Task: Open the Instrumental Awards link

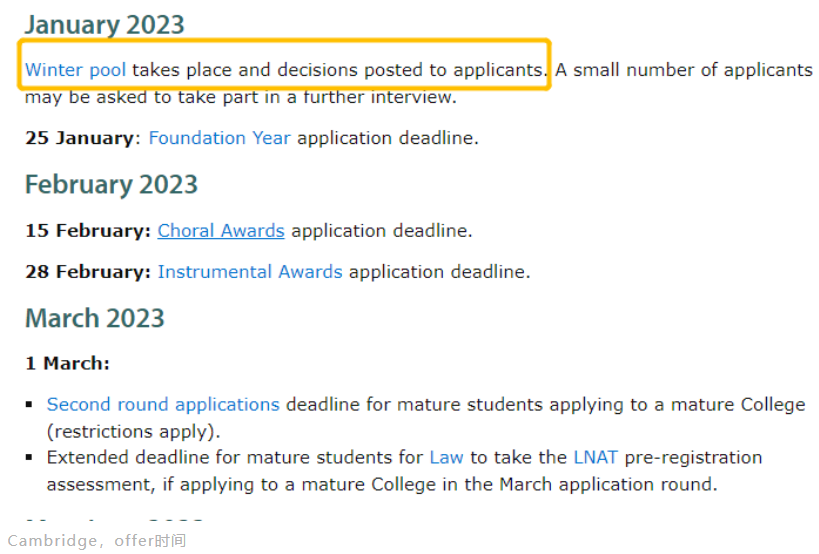Action: tap(250, 272)
